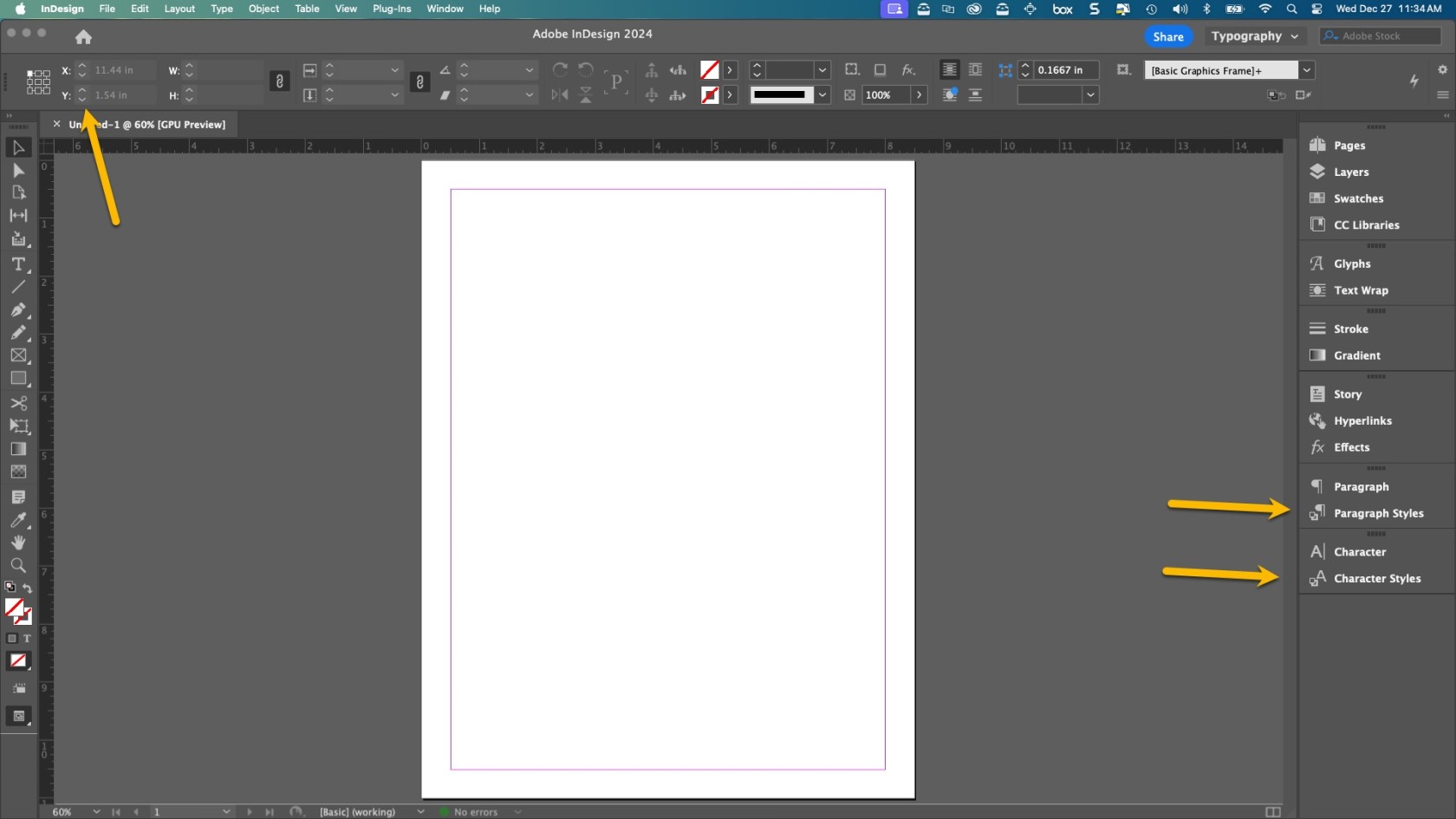
Task: Toggle the Apply None button
Action: [18, 660]
